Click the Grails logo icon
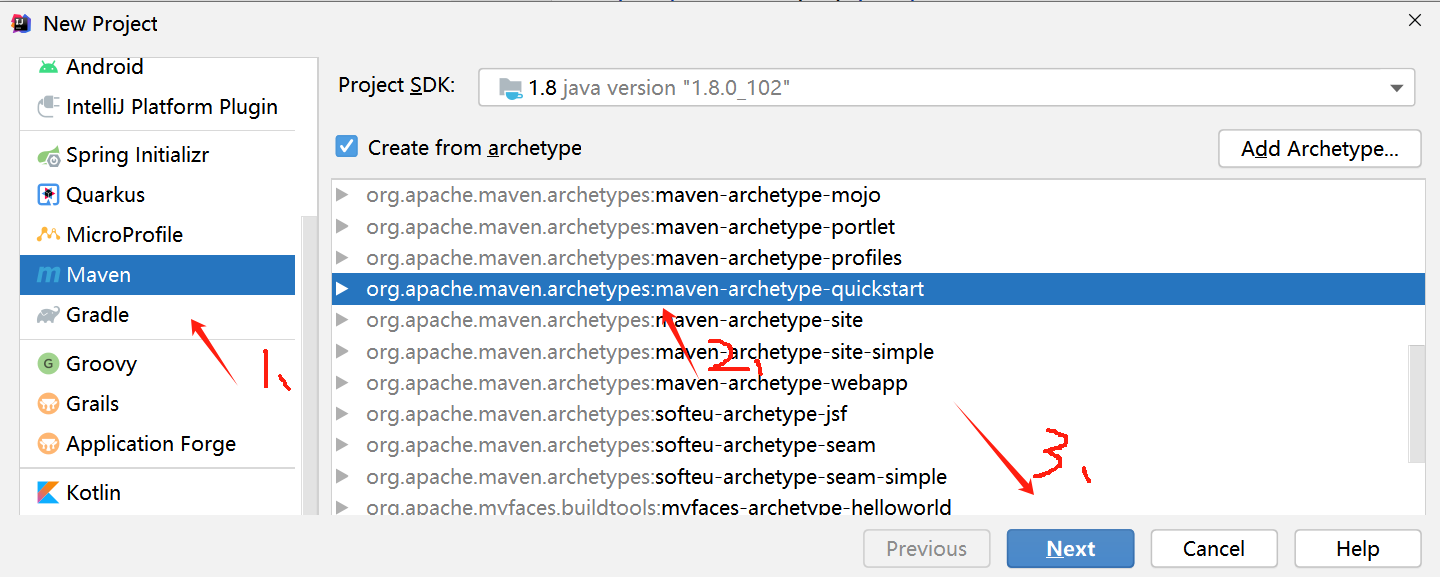1440x577 pixels. pyautogui.click(x=48, y=404)
